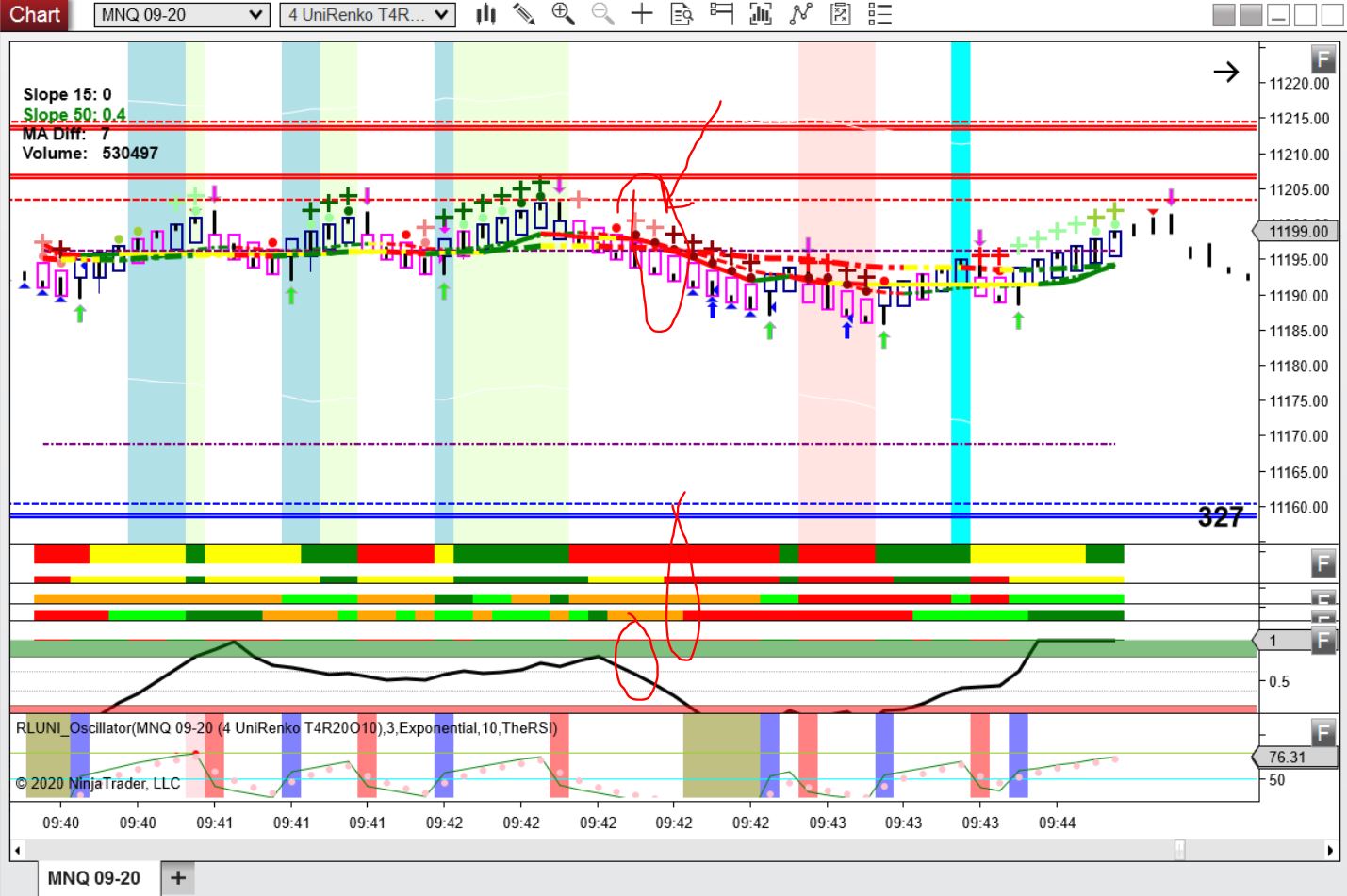Click the 76.31 oscillator value marker
This screenshot has width=1347, height=896.
tap(1293, 757)
